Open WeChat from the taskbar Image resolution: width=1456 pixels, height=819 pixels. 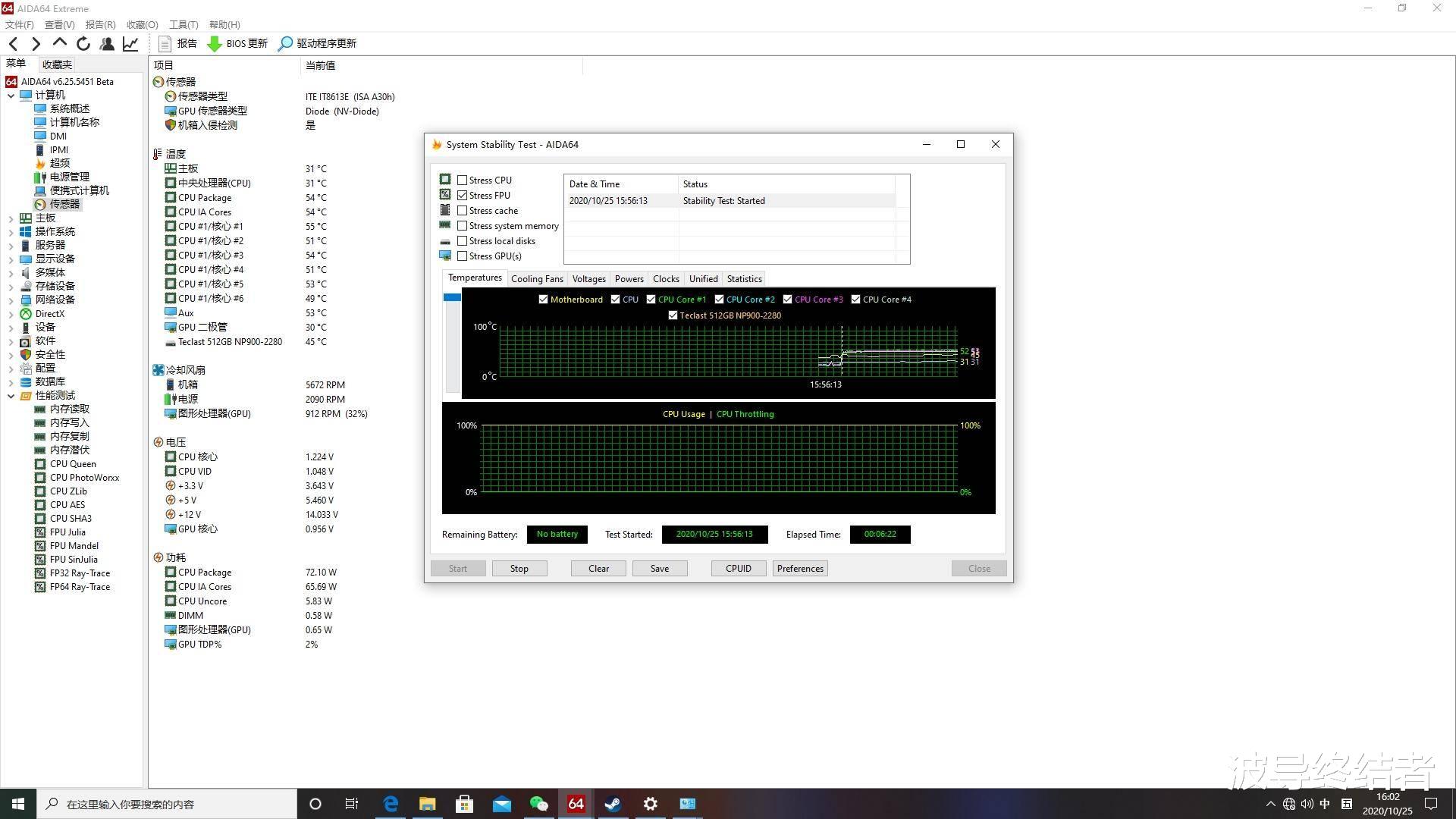(538, 804)
